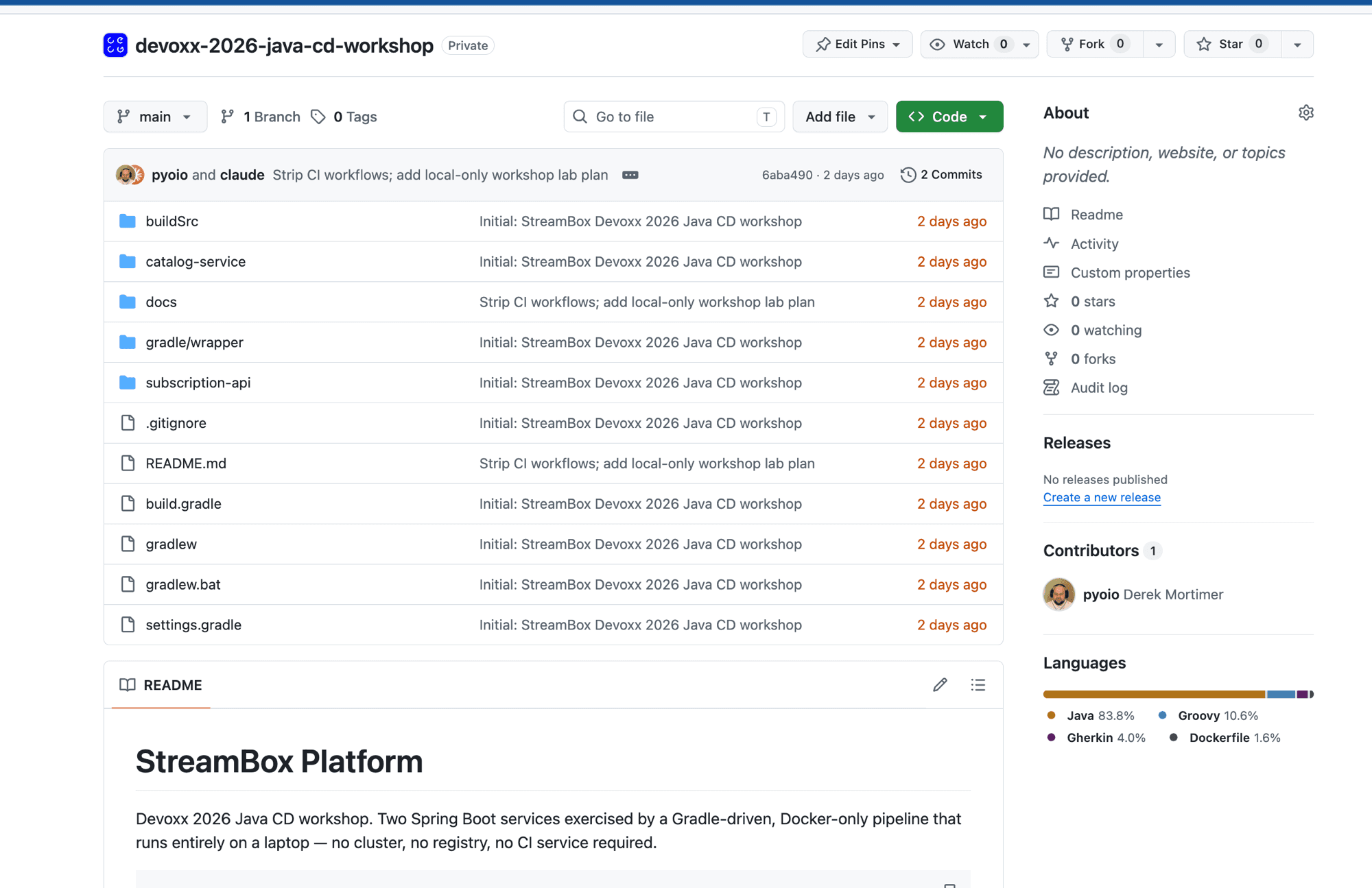Click the catalog-service folder icon
The height and width of the screenshot is (888, 1372).
(x=128, y=261)
